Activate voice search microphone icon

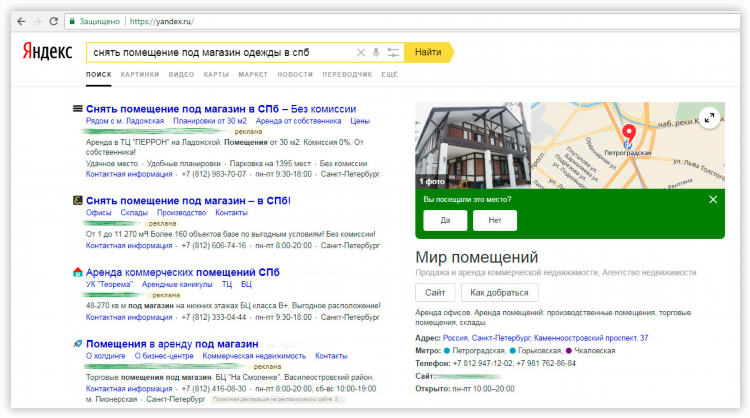(376, 53)
